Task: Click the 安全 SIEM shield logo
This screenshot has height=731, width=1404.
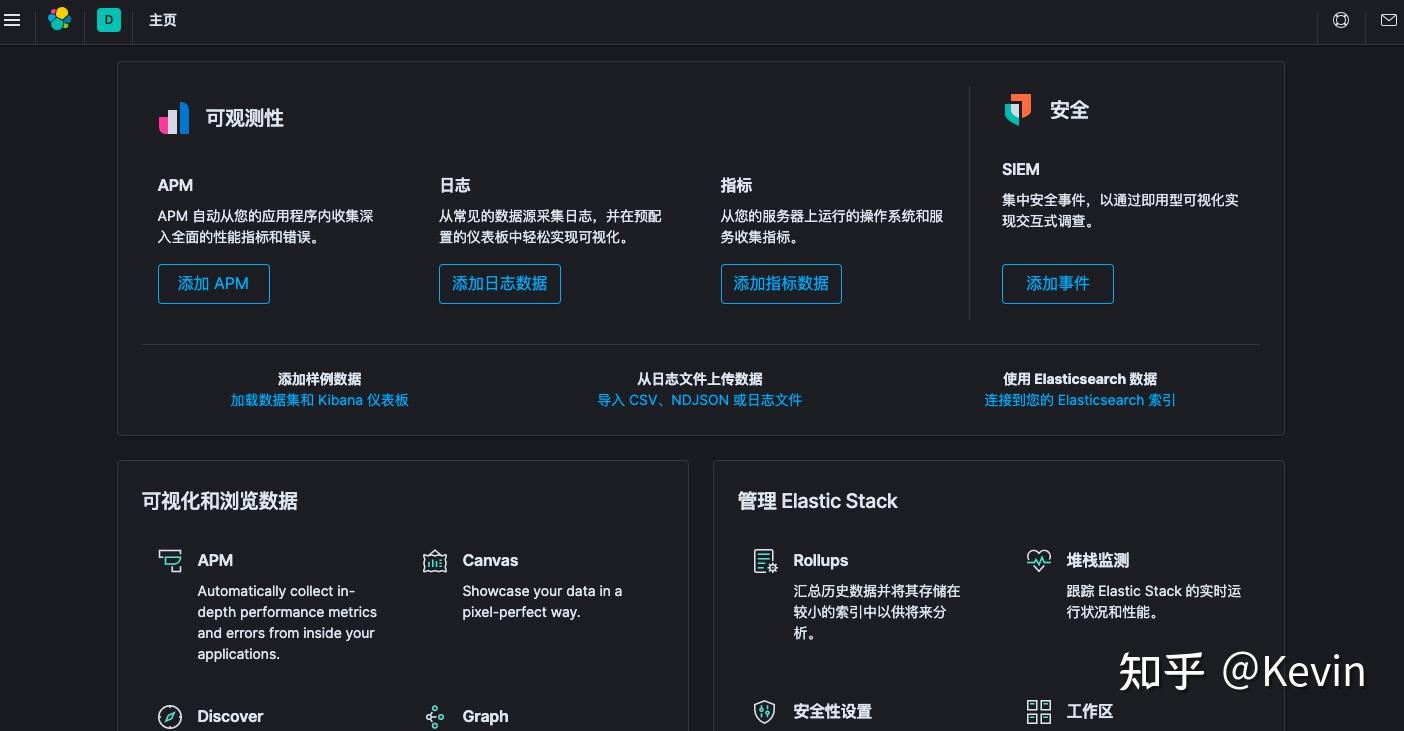Action: pos(1018,110)
